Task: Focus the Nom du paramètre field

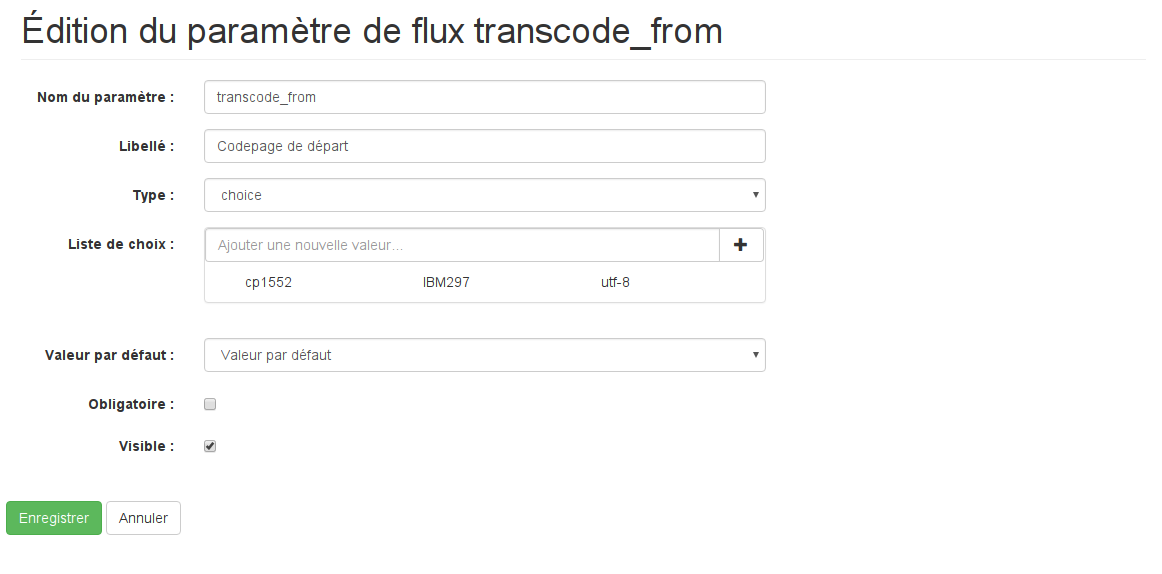Action: click(x=485, y=97)
